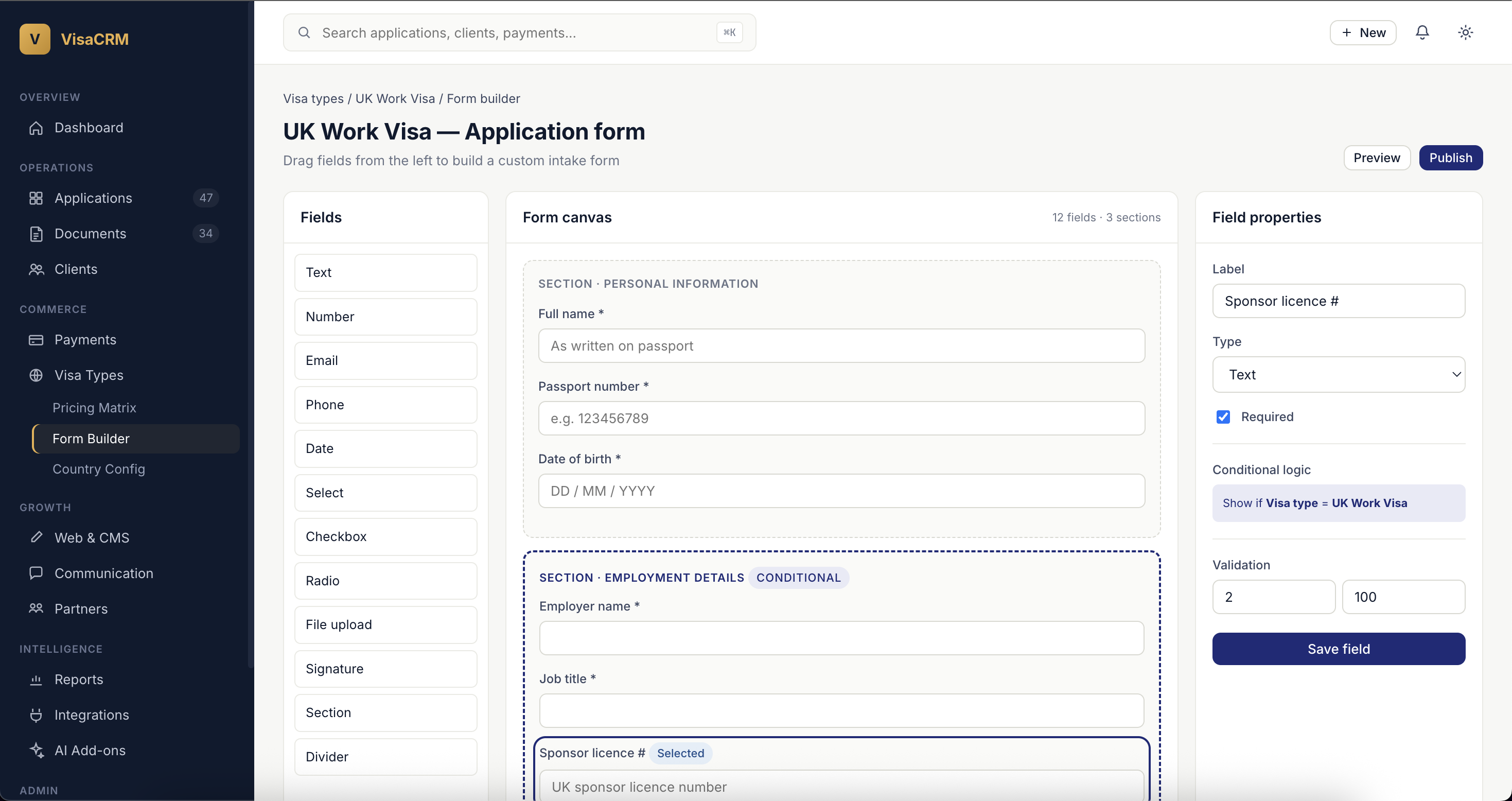
Task: Click the Save field button
Action: pos(1339,649)
